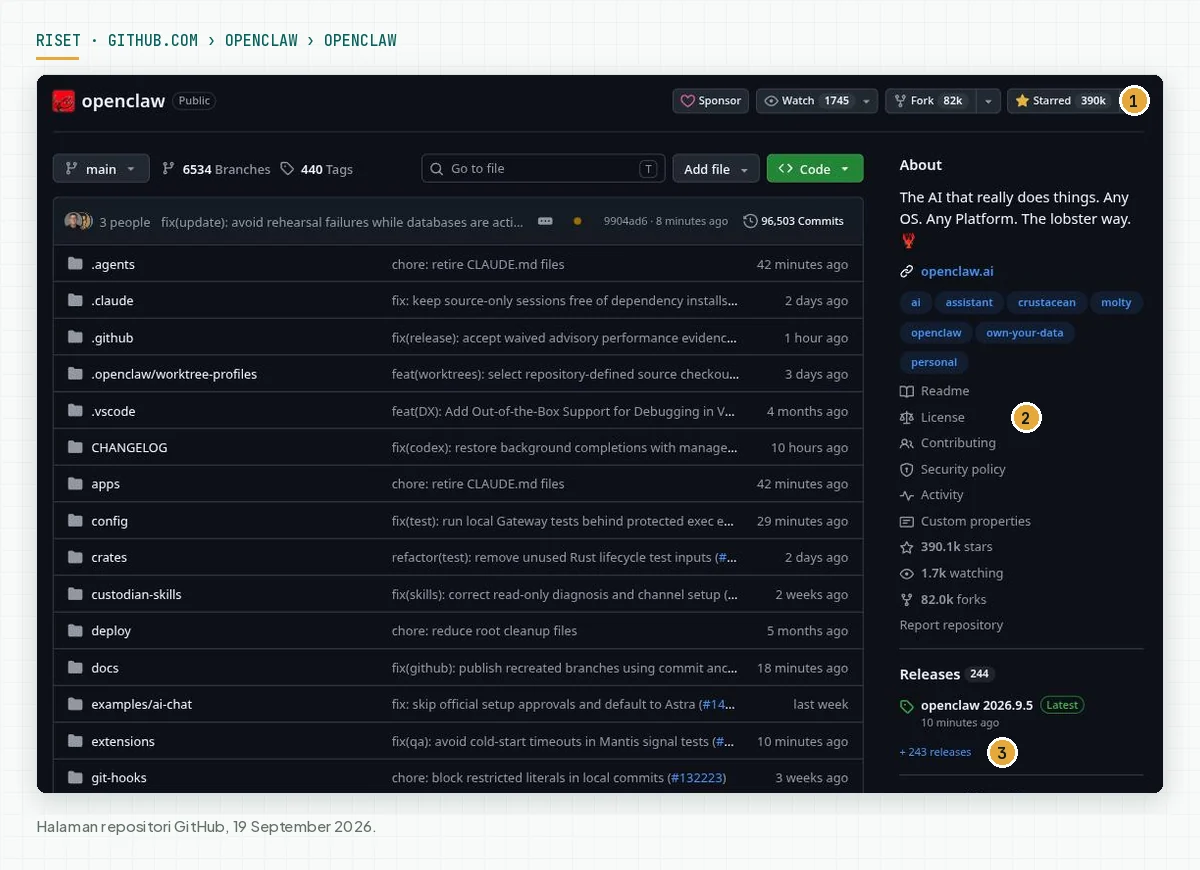This screenshot has width=1200, height=870.
Task: Focus the Go to file search field
Action: point(543,169)
